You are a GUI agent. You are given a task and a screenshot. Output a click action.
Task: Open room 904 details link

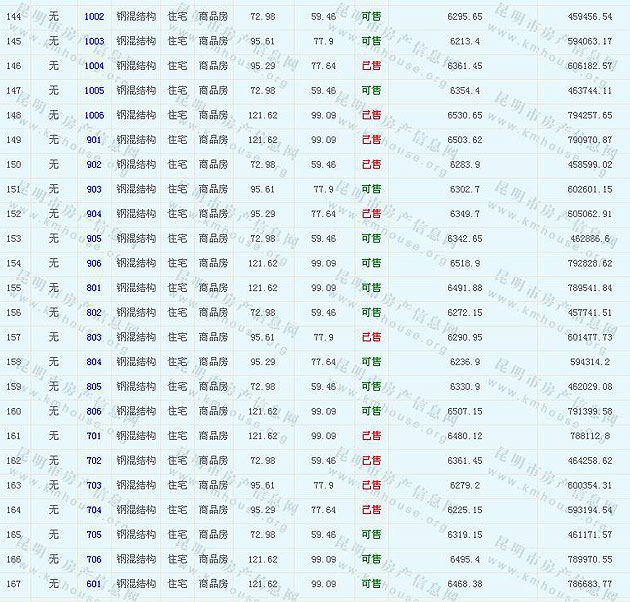[x=94, y=214]
